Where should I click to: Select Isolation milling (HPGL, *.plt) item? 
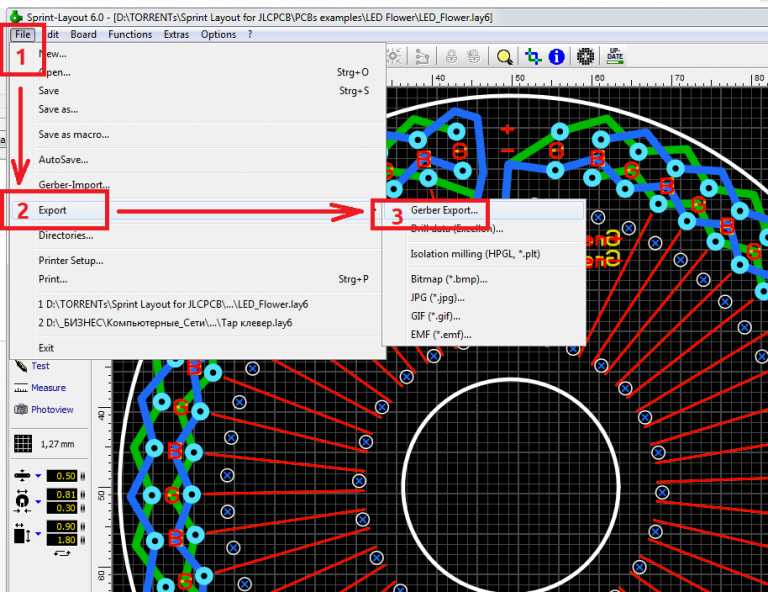tap(484, 254)
